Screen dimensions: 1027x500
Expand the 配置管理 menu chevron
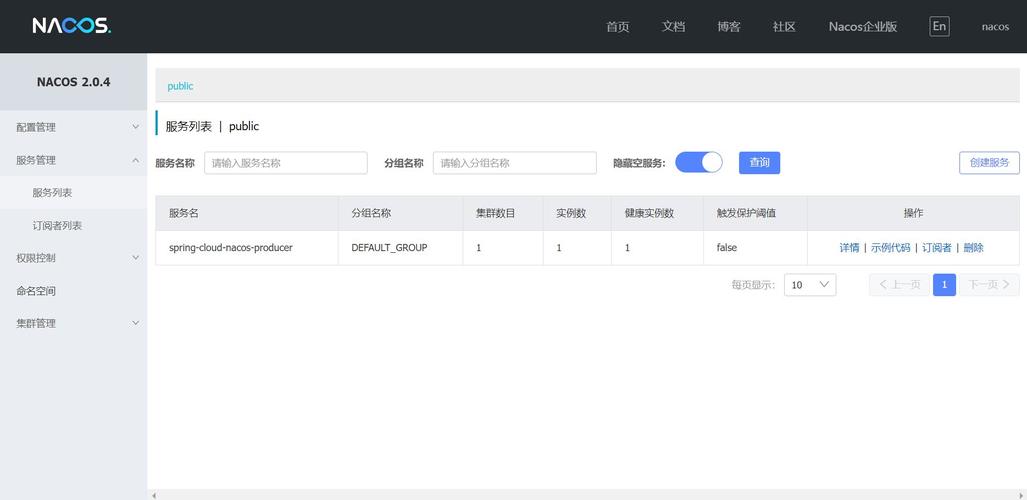click(136, 127)
